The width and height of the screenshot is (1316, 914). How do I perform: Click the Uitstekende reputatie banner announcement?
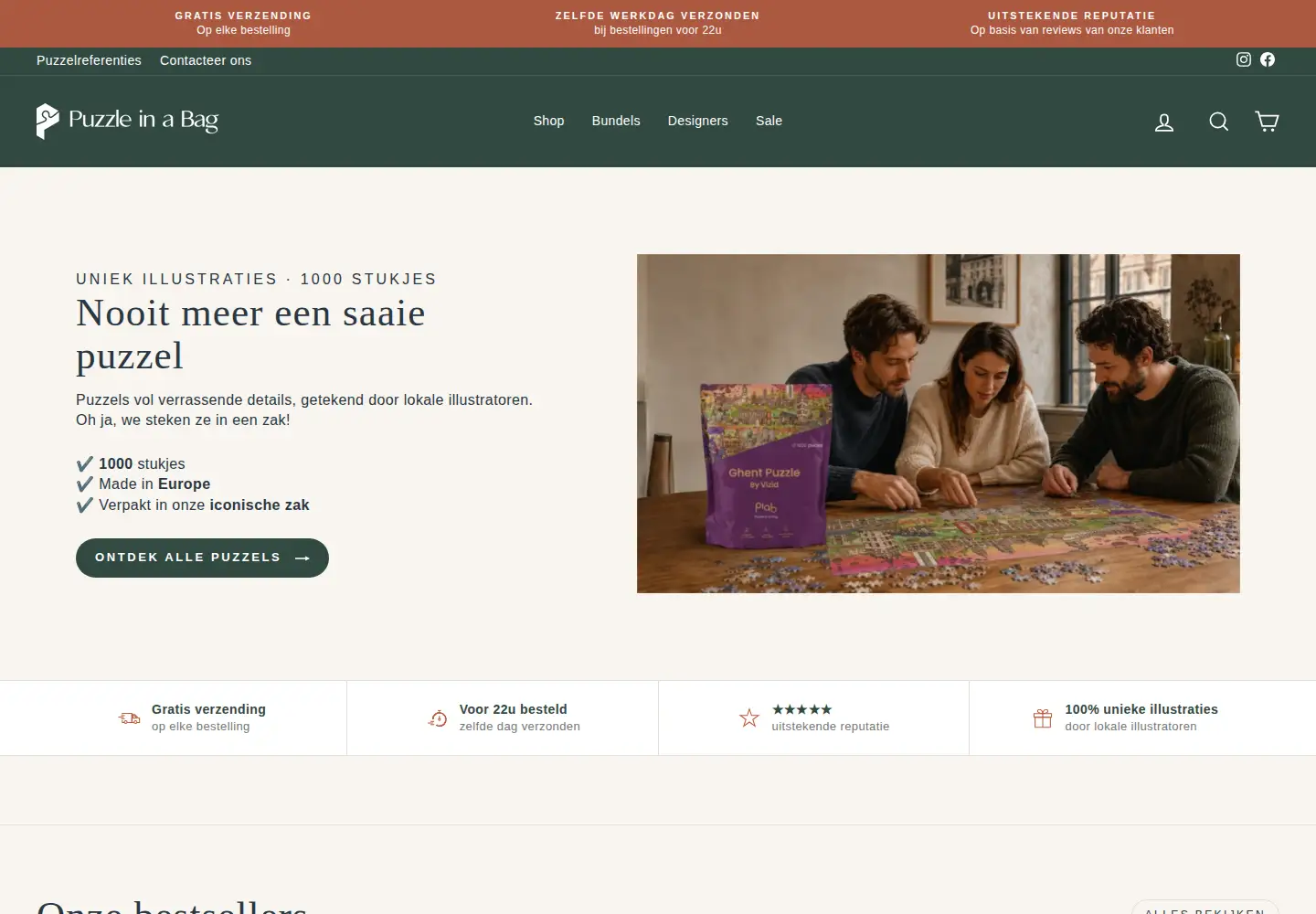1072,23
